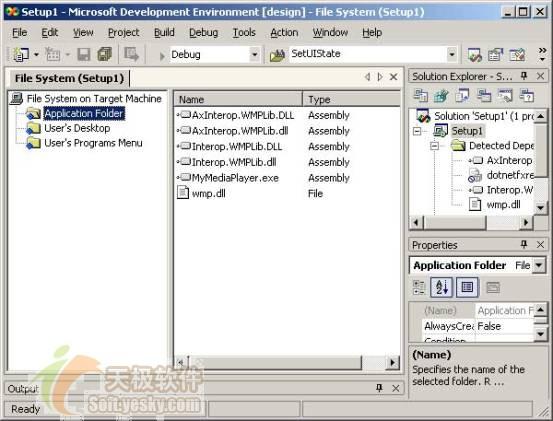The image size is (553, 421).
Task: Click the previous tab arrow in the document bar
Action: pos(367,77)
